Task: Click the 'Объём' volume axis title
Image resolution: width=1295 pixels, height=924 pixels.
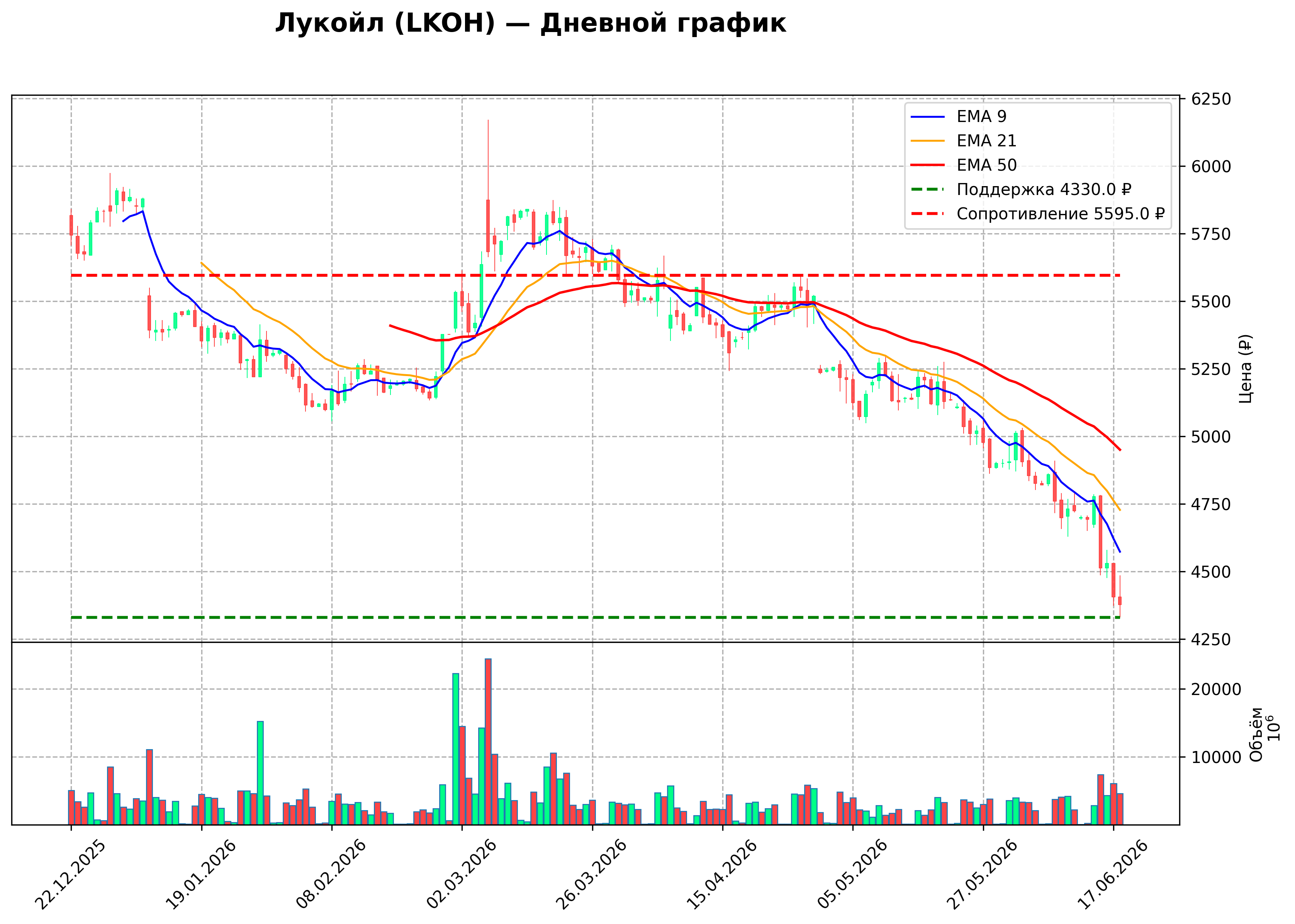Action: click(1256, 734)
